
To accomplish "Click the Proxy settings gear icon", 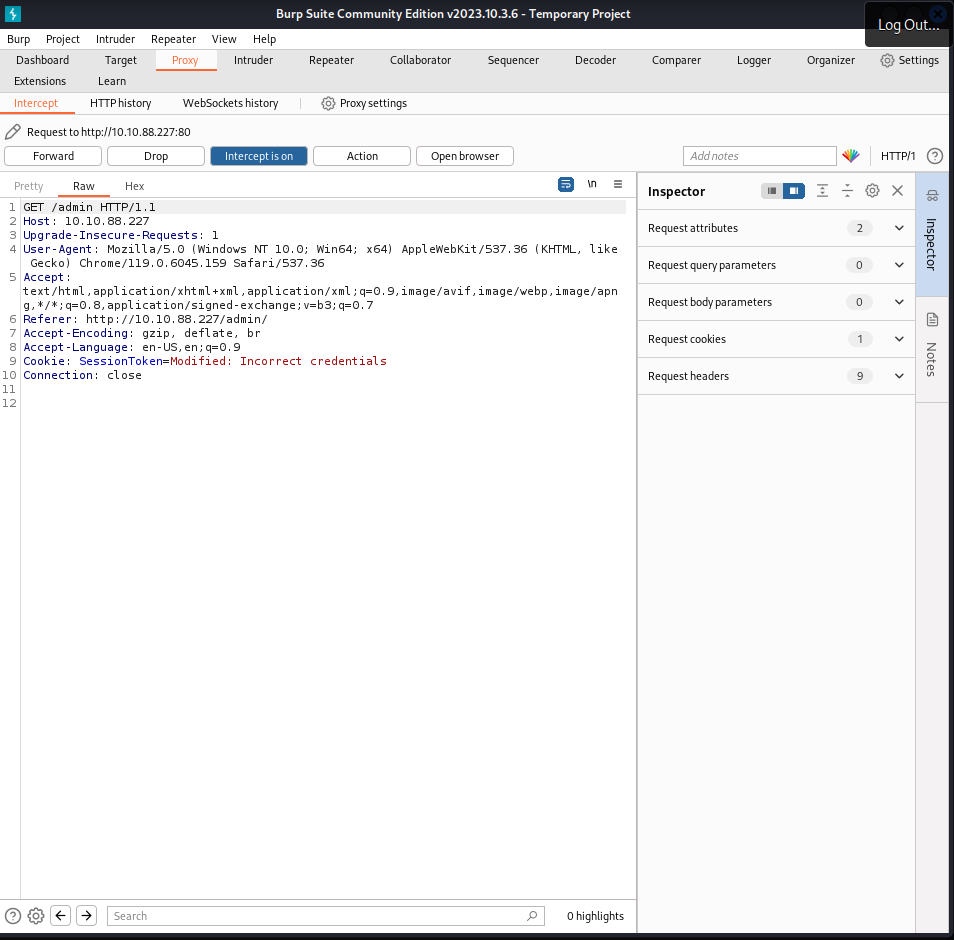I will [x=328, y=103].
